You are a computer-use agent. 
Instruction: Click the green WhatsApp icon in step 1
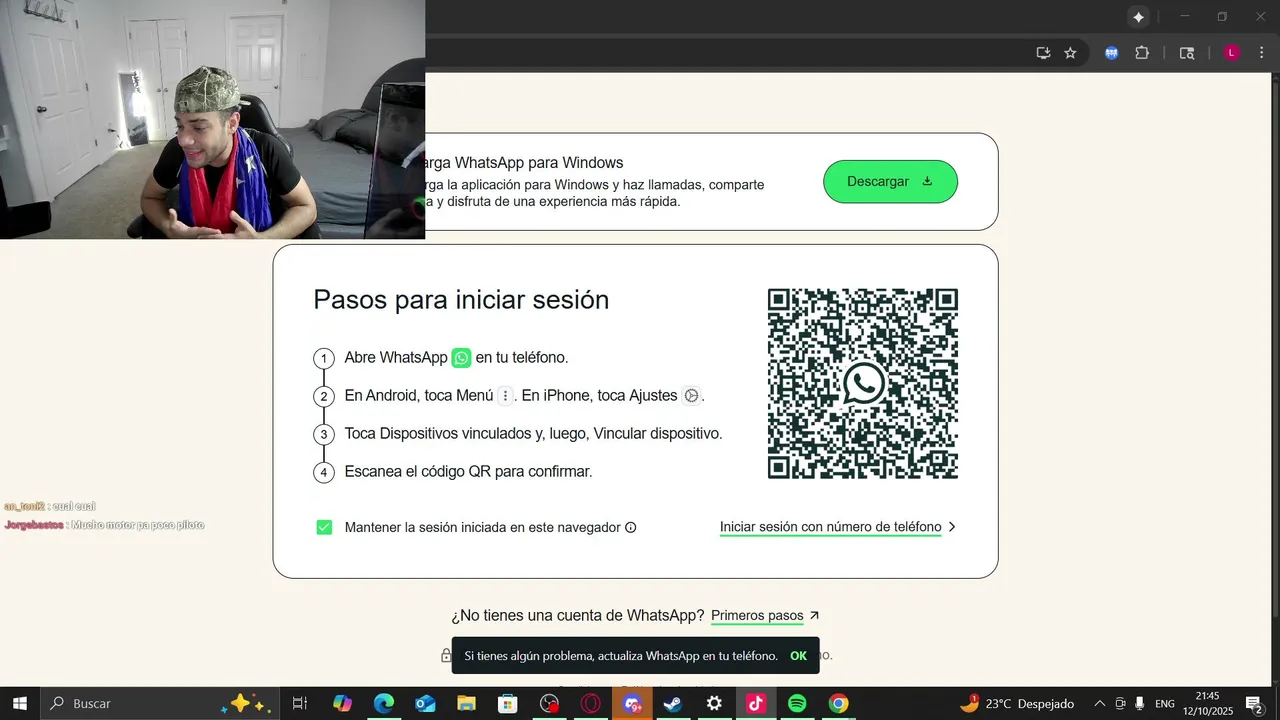tap(461, 357)
